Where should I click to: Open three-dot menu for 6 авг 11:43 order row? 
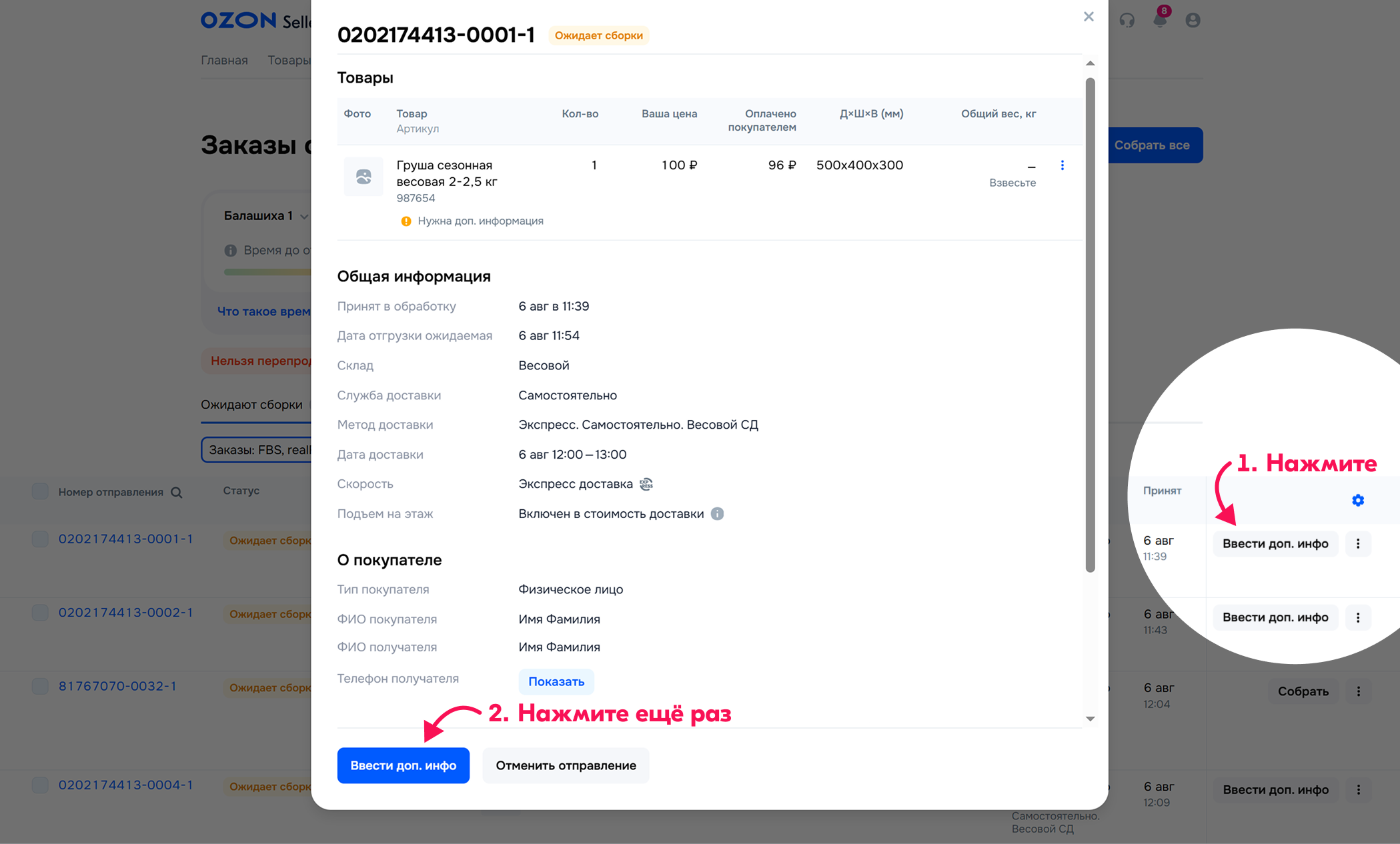pyautogui.click(x=1358, y=618)
